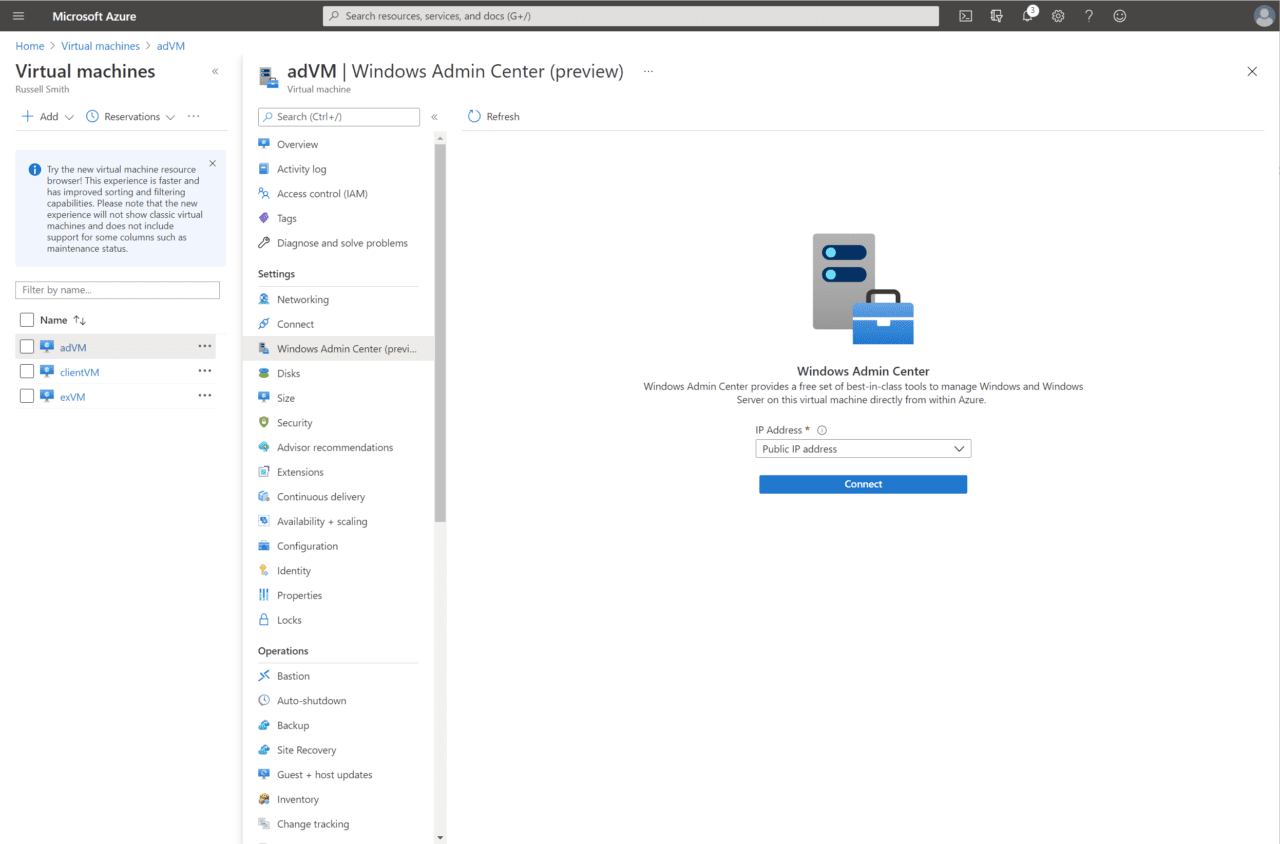Check the adVM row checkbox
The height and width of the screenshot is (844, 1280).
pos(27,347)
